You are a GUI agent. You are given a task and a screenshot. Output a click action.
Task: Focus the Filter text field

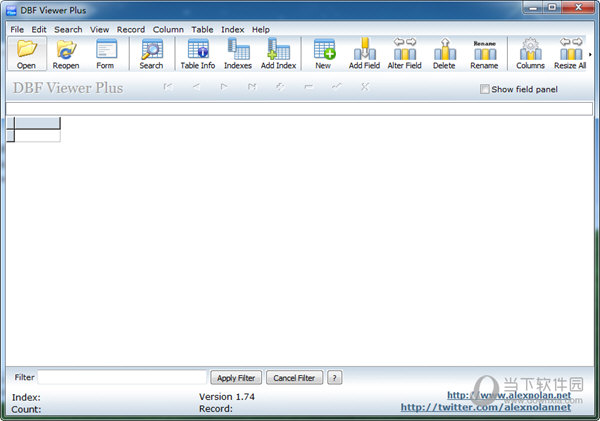(x=122, y=377)
